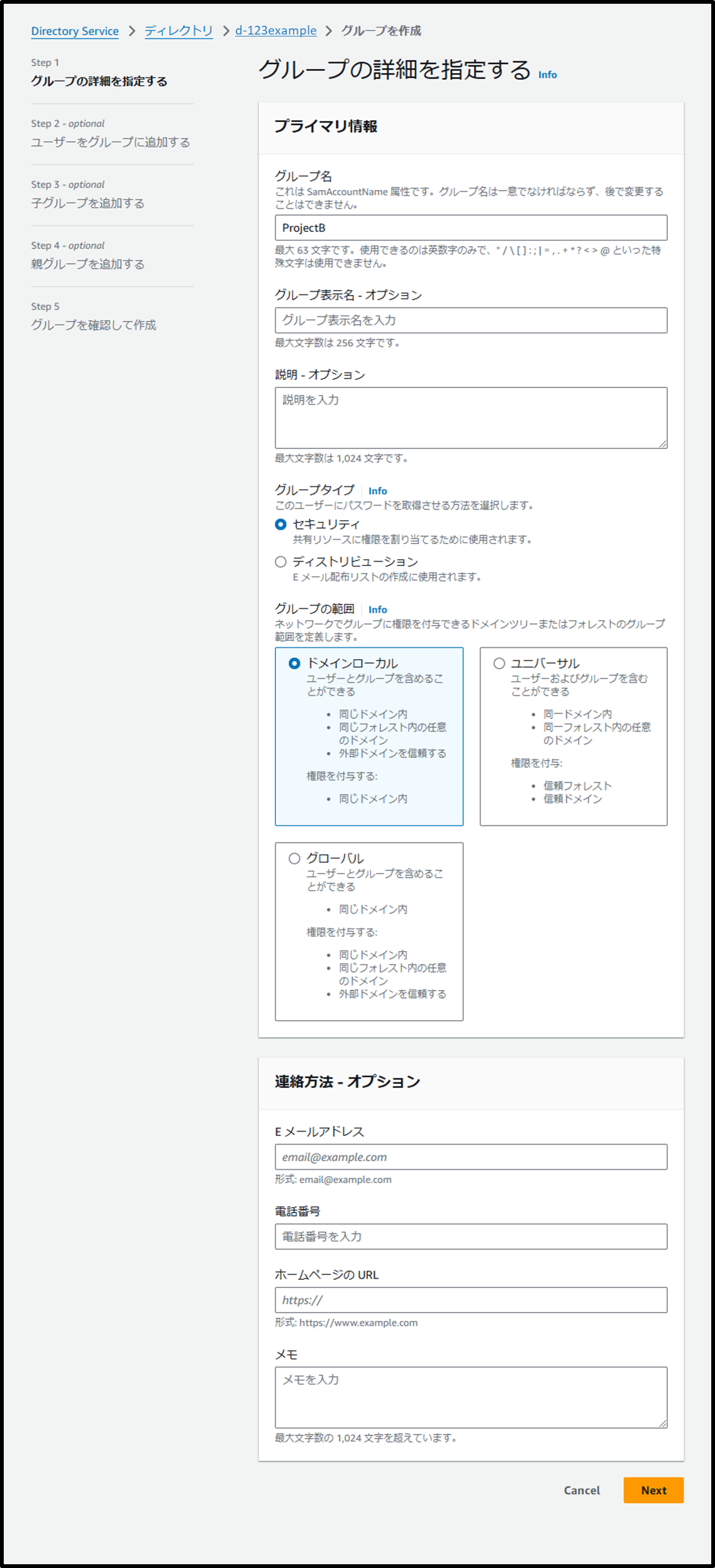Click text 共有リソースに権限を割り当てるために使用されます。
Screen dimensions: 715x1568
pyautogui.click(x=414, y=539)
